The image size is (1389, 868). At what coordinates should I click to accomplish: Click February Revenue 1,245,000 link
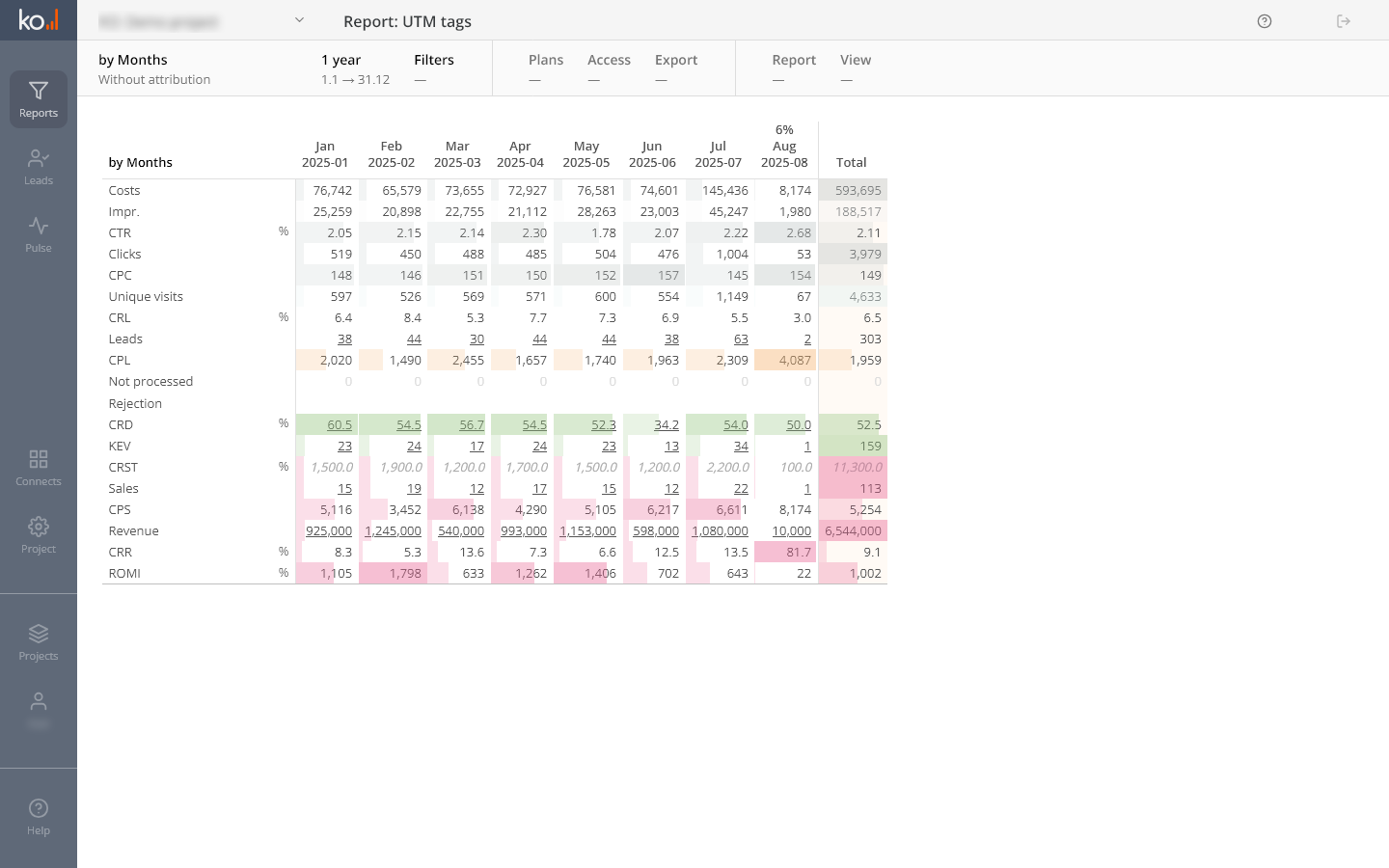point(394,531)
